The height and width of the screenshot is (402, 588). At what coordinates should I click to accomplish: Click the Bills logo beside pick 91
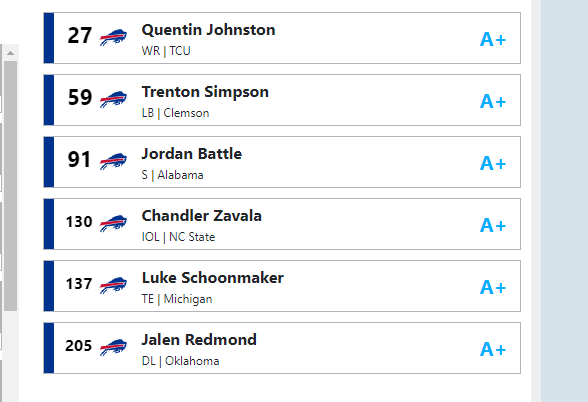pos(113,161)
